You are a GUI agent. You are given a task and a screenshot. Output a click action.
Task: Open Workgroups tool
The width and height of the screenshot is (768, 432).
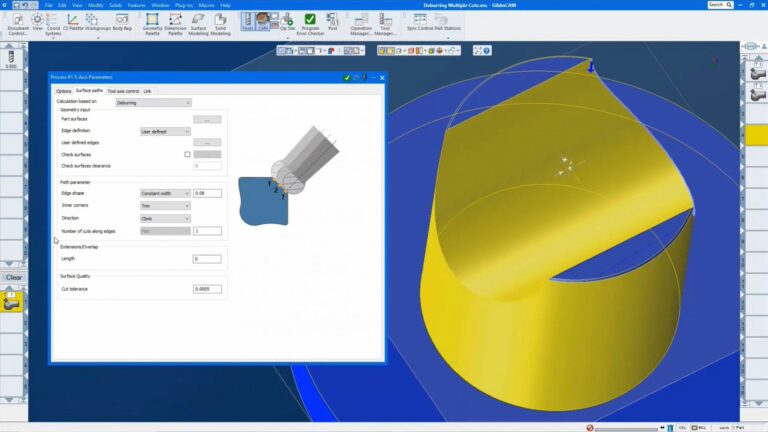pos(97,23)
